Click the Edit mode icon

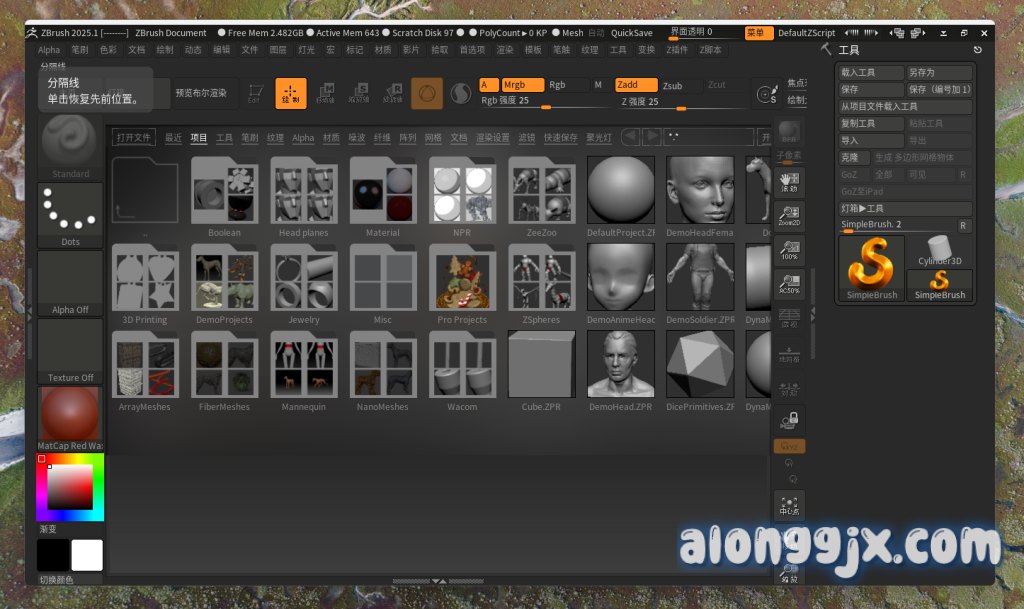click(254, 93)
